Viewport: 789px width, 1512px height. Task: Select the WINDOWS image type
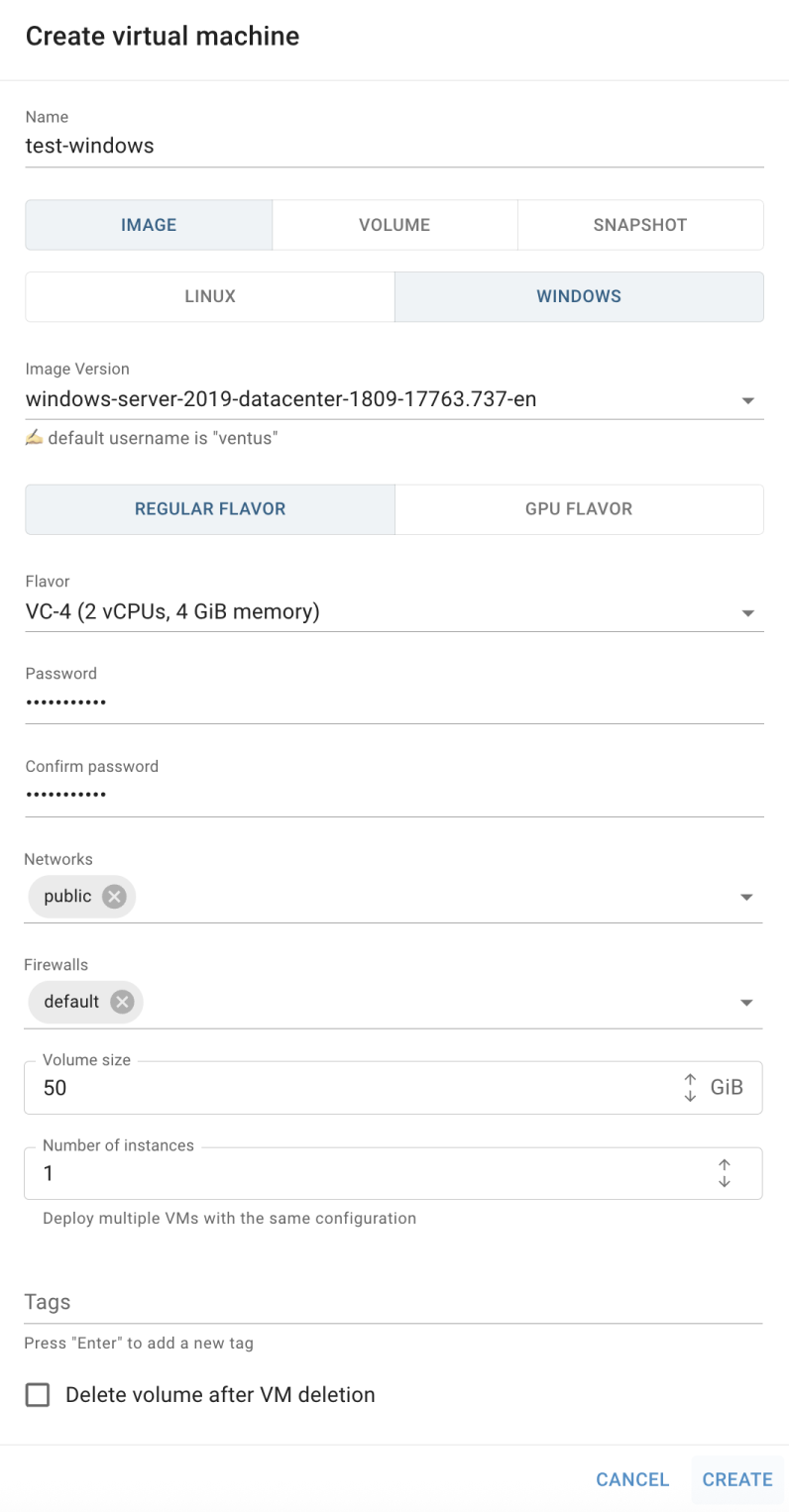579,296
